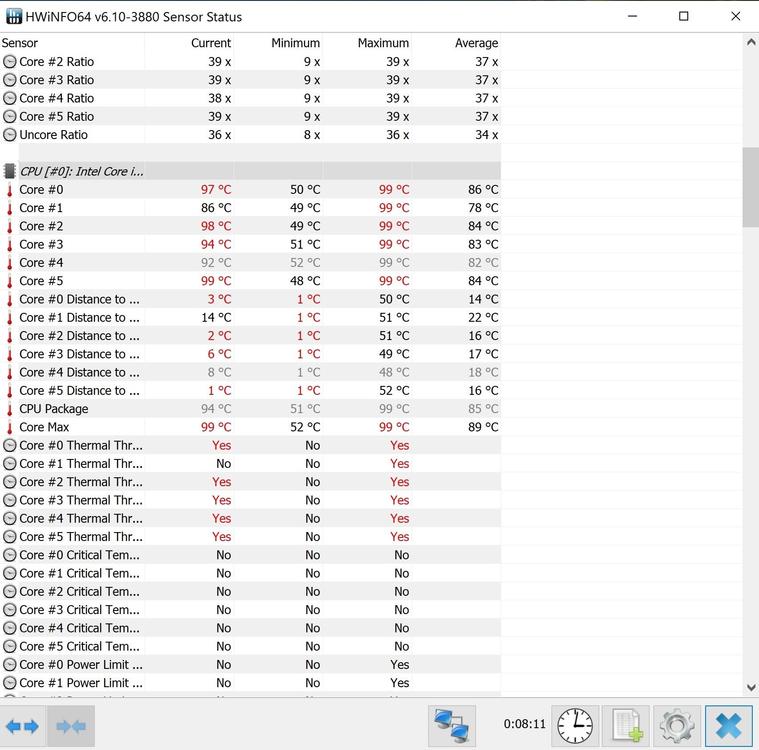Click the HWiNFO64 app icon in title bar

(15, 16)
